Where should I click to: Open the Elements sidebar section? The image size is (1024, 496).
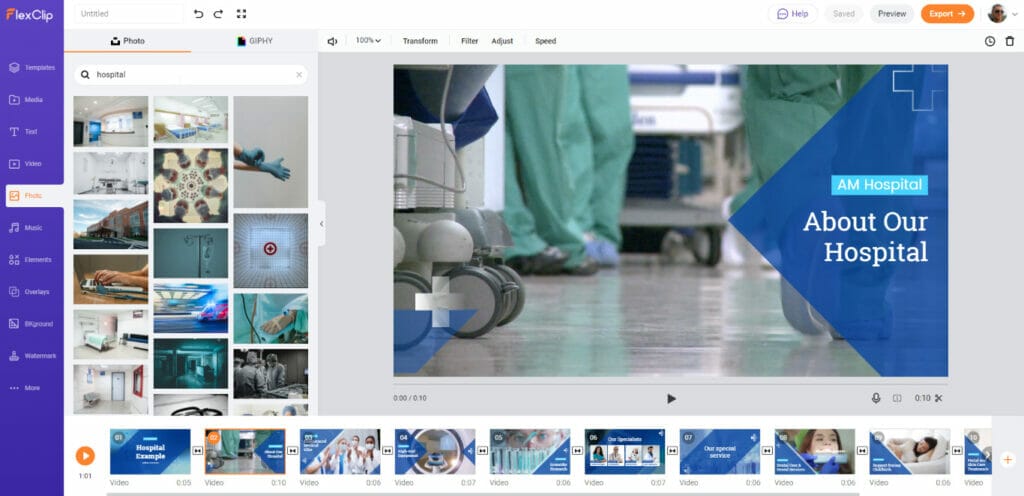point(32,260)
